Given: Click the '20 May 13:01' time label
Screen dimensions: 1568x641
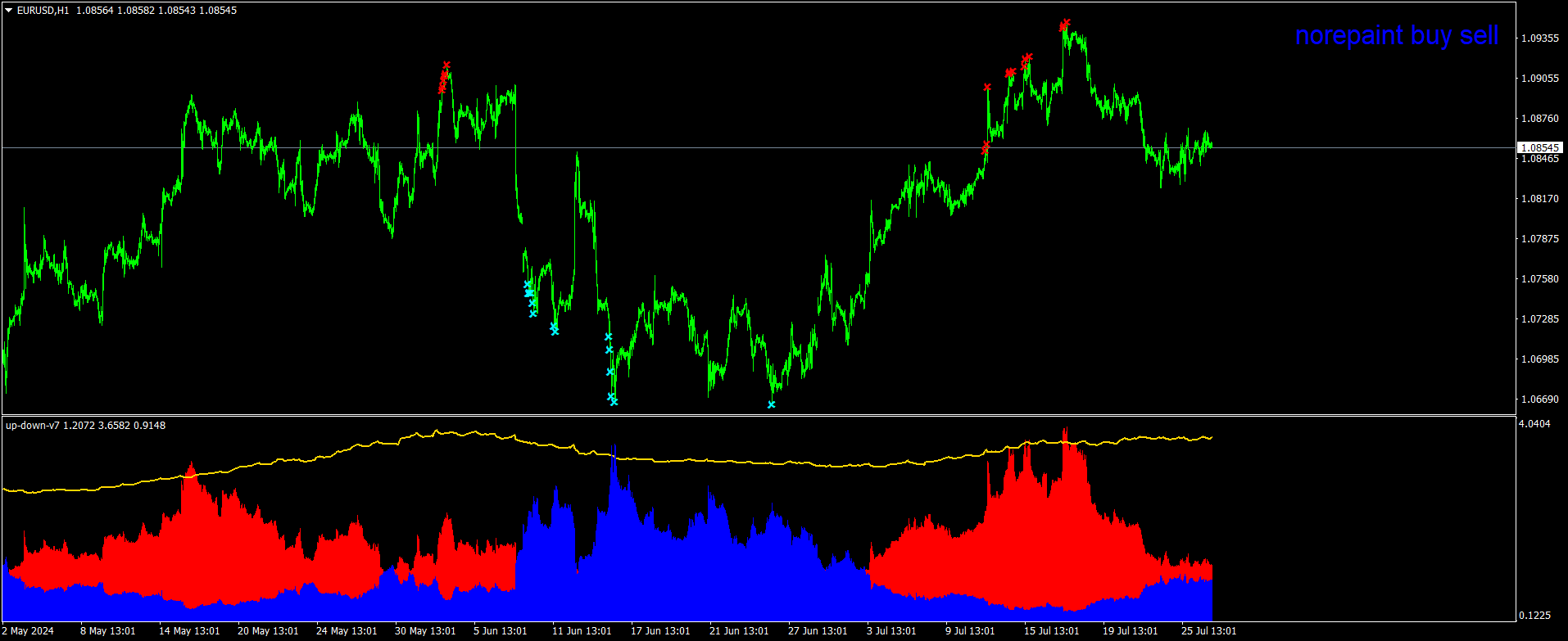Looking at the screenshot, I should click(x=268, y=631).
